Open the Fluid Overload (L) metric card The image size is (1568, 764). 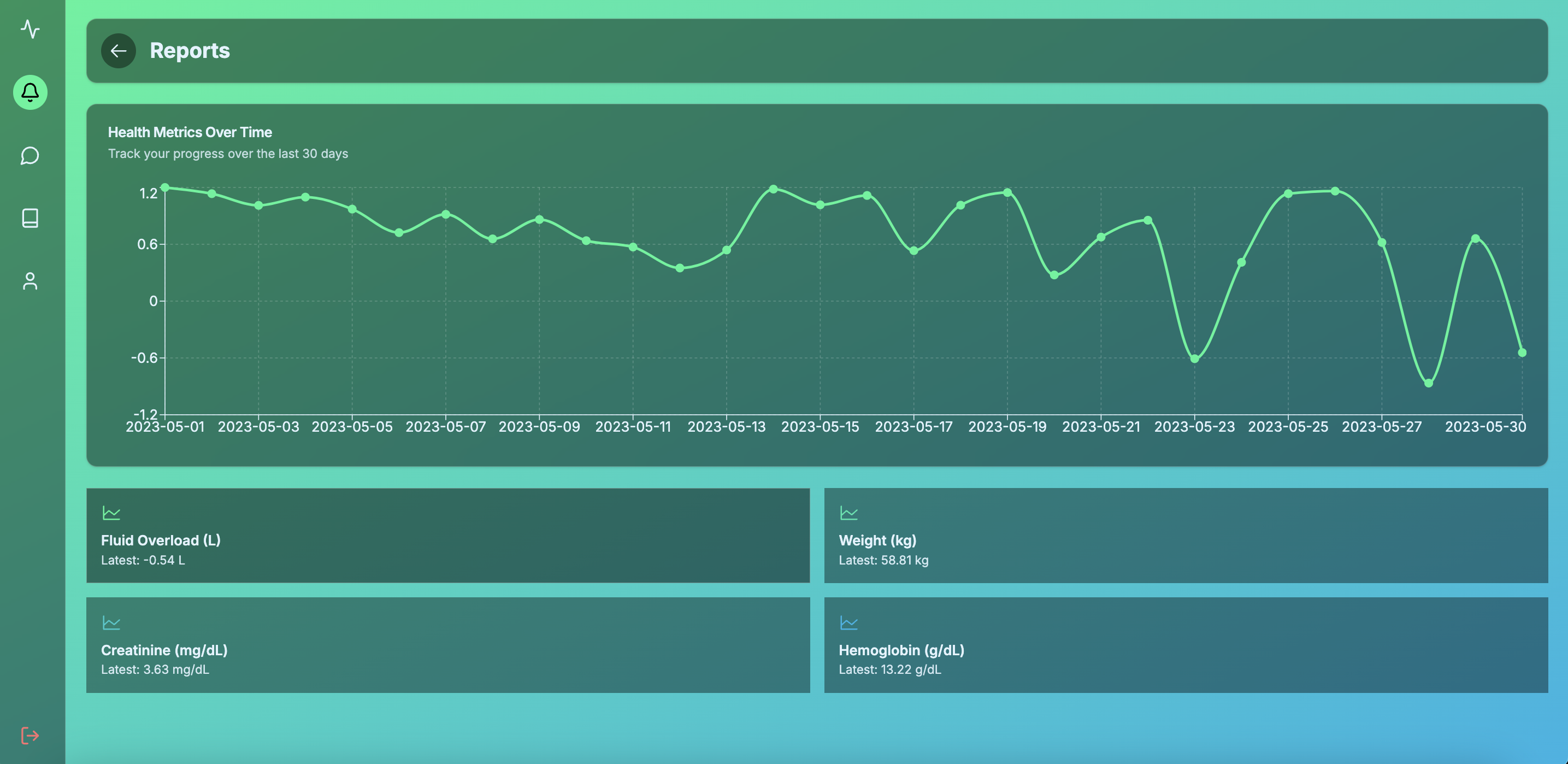click(x=448, y=535)
